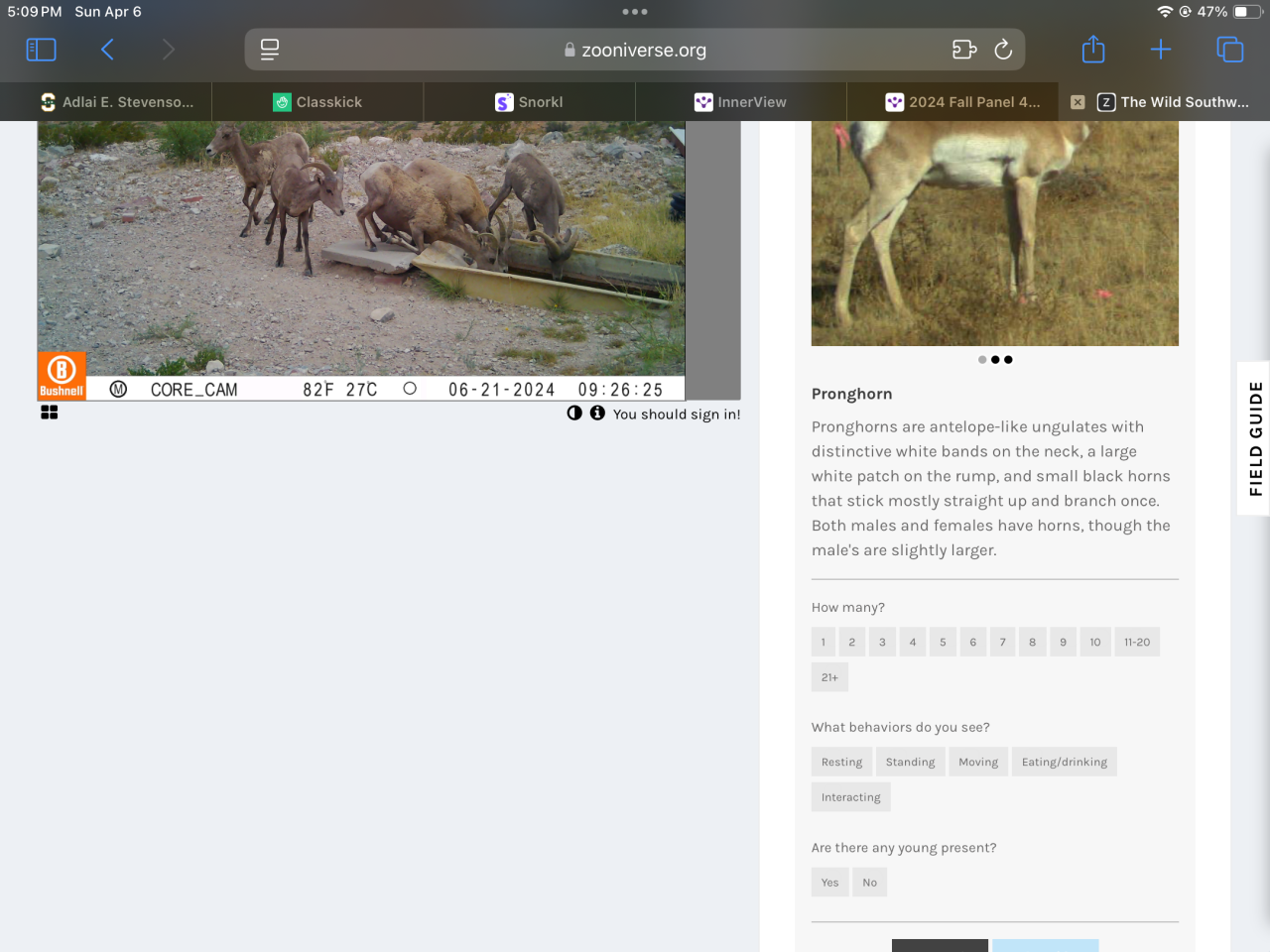Viewport: 1270px width, 952px height.
Task: Click the 'CORE_CAM' camera label
Action: point(194,390)
